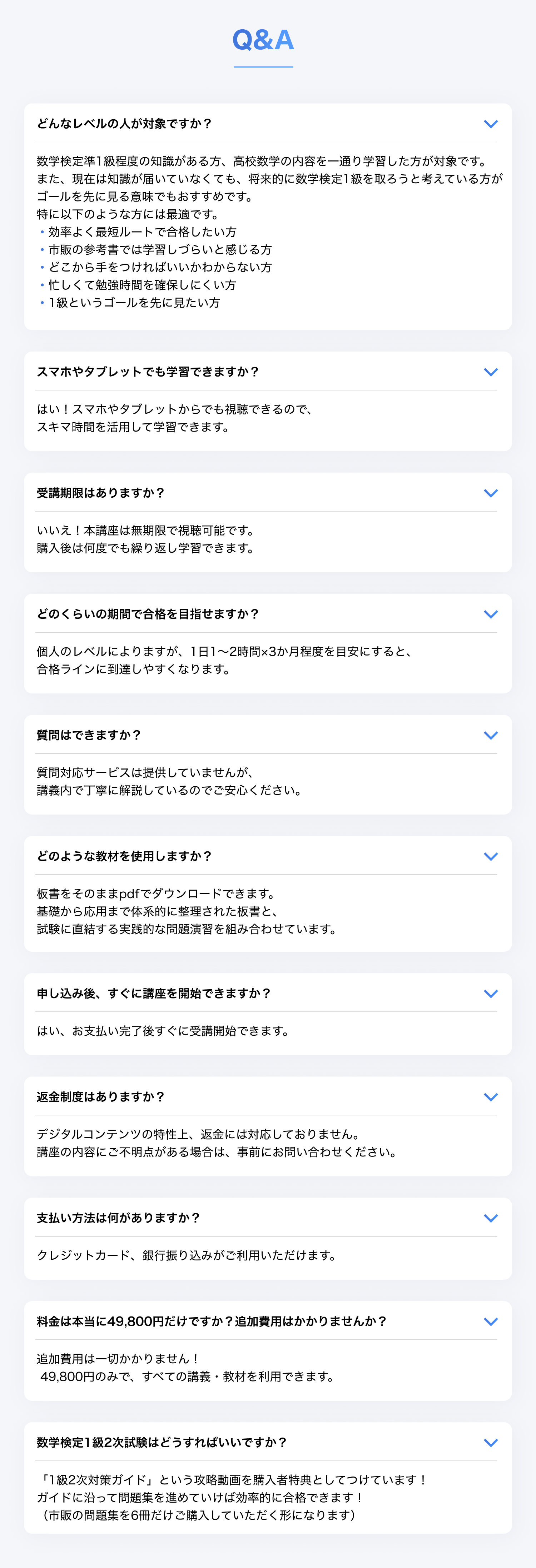
Task: Click the question title 受講期限はありますか？
Action: tap(100, 493)
